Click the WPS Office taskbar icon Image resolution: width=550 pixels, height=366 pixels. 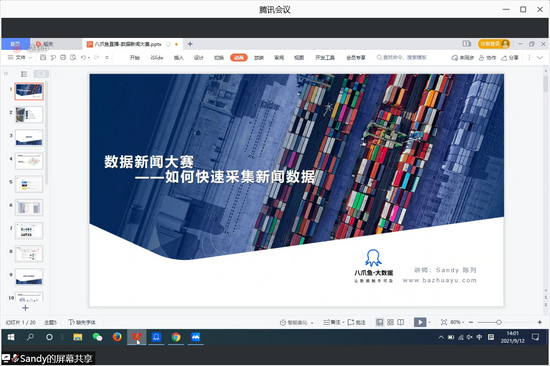[x=136, y=337]
